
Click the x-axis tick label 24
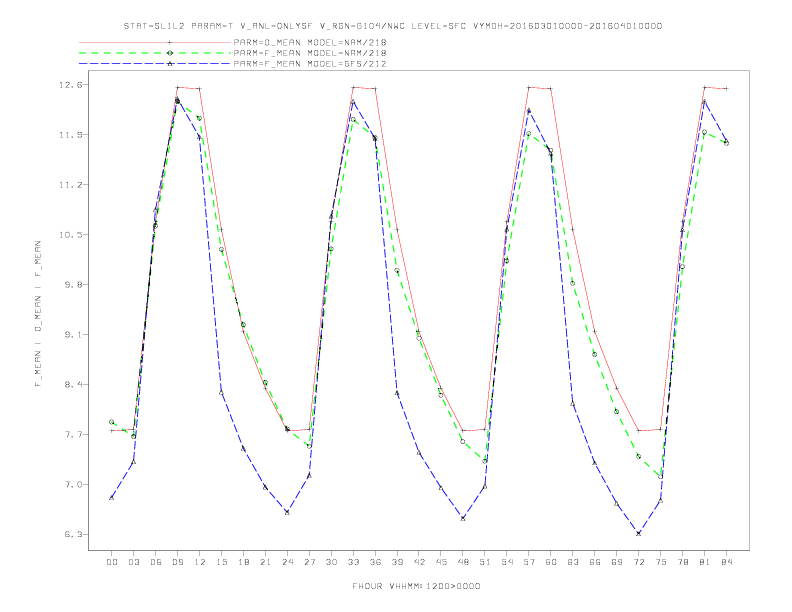pos(287,562)
